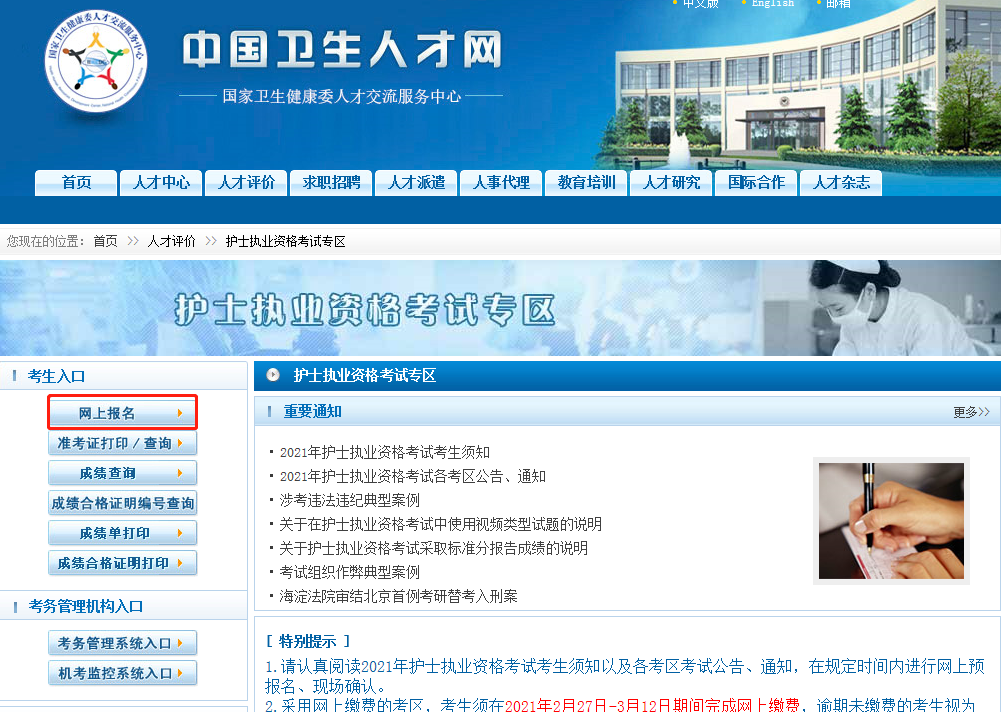Viewport: 1004px width, 712px height.
Task: Open 网上报名 registration button
Action: (x=122, y=413)
